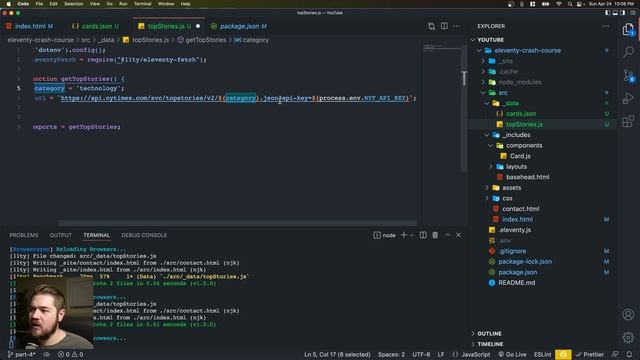The width and height of the screenshot is (640, 360).
Task: Open the Terminal menu in menu bar
Action: coord(142,4)
